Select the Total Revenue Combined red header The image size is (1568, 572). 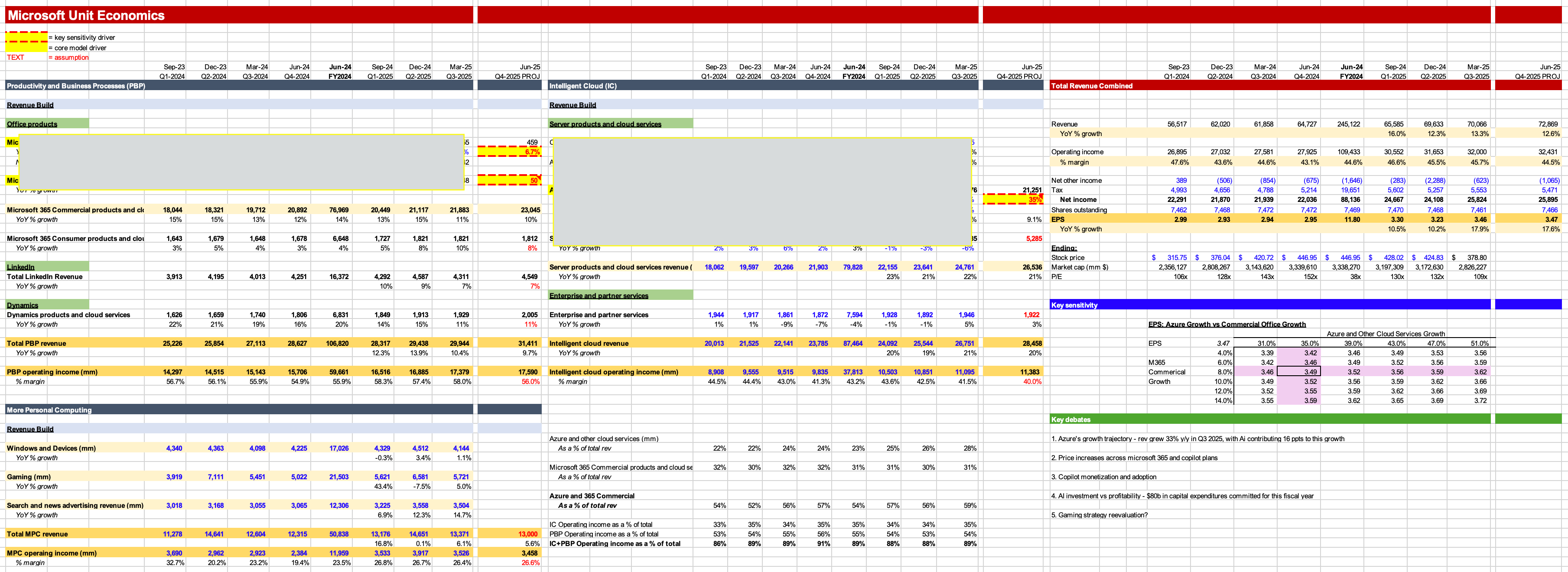(1091, 86)
